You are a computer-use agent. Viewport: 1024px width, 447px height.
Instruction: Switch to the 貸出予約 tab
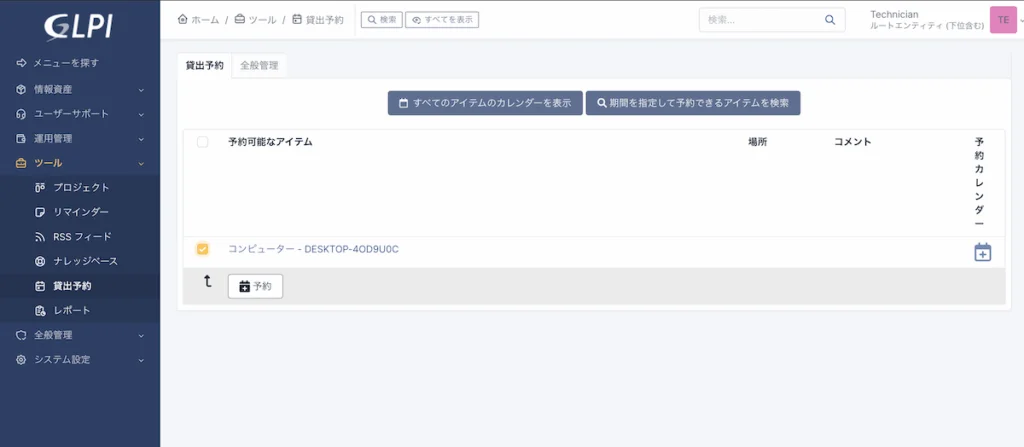point(204,65)
